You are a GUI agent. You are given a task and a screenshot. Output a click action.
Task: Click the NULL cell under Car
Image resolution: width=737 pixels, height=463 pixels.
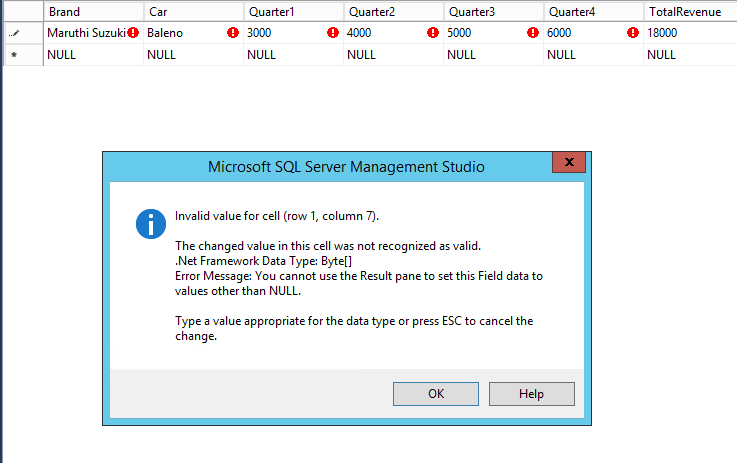click(194, 55)
